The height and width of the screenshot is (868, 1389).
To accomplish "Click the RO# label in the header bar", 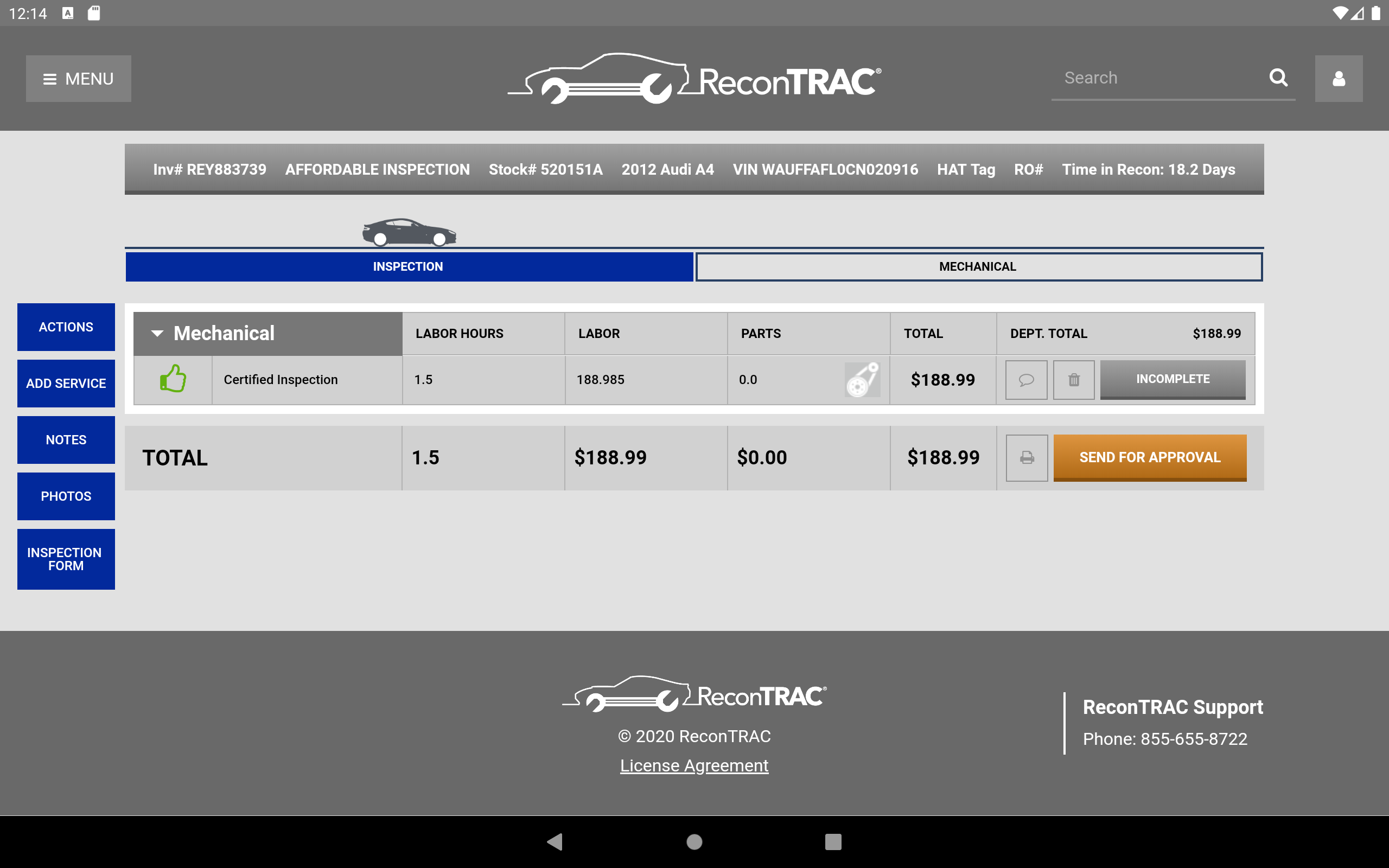I will [1028, 169].
